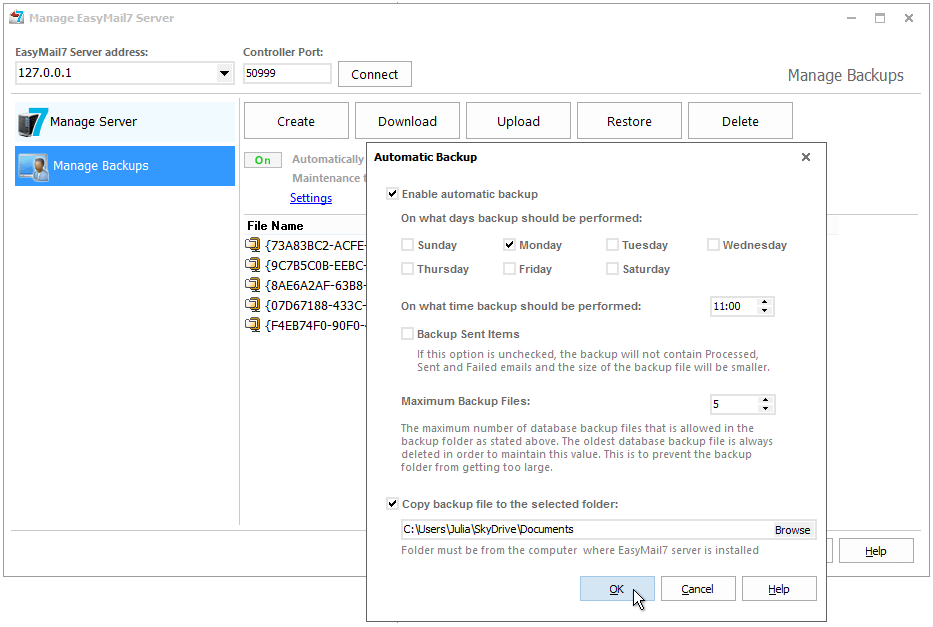This screenshot has width=933, height=627.
Task: Select backup file icon for {9C7B5C0B-EEBC
Action: tap(253, 265)
